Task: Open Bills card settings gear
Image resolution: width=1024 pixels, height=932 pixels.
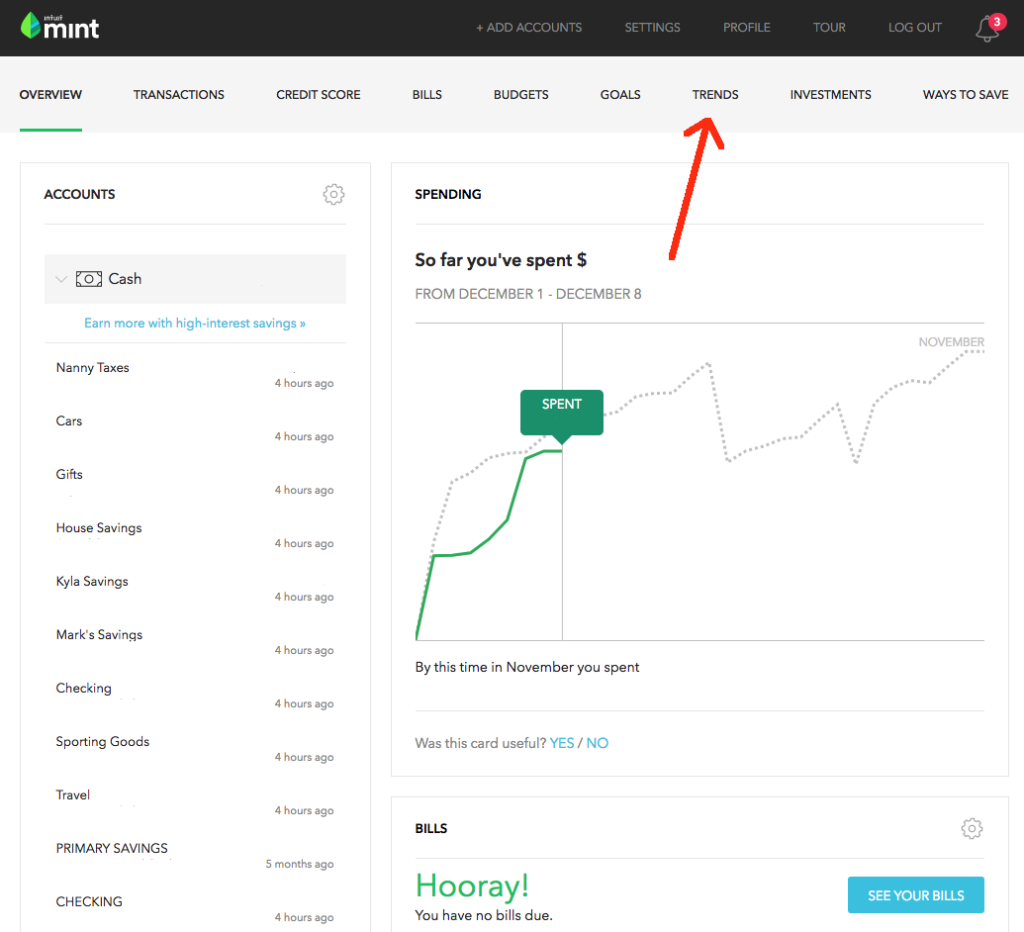Action: pos(972,828)
